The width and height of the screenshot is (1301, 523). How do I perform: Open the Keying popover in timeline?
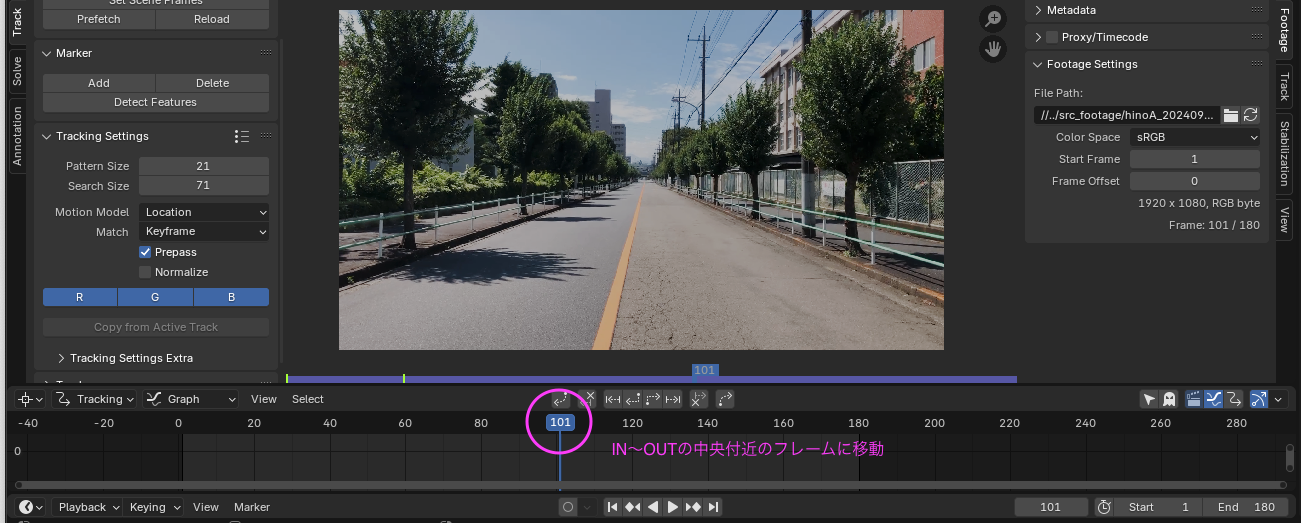[153, 507]
